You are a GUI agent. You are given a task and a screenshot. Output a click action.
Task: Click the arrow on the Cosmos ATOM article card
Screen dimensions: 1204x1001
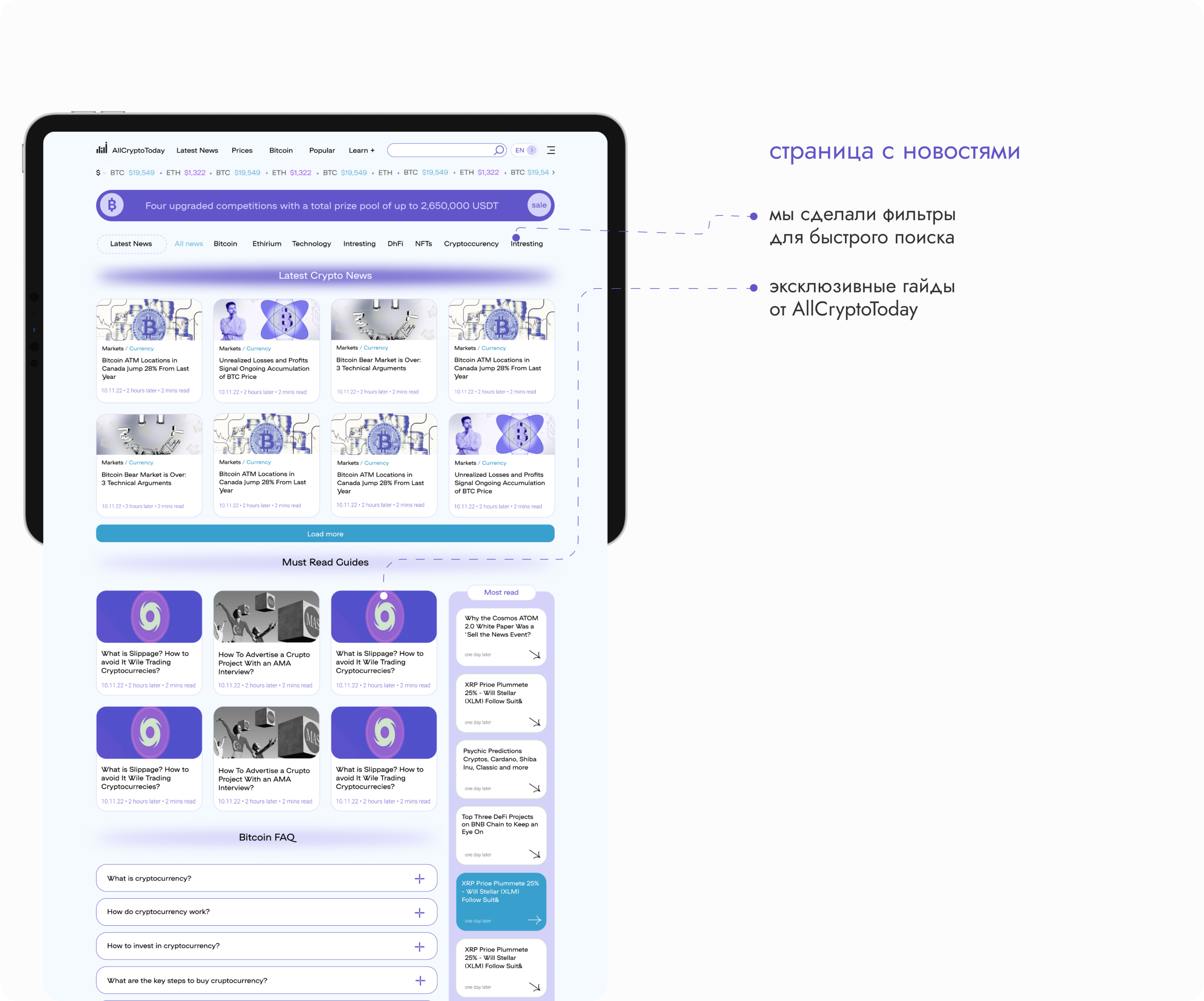(x=534, y=655)
